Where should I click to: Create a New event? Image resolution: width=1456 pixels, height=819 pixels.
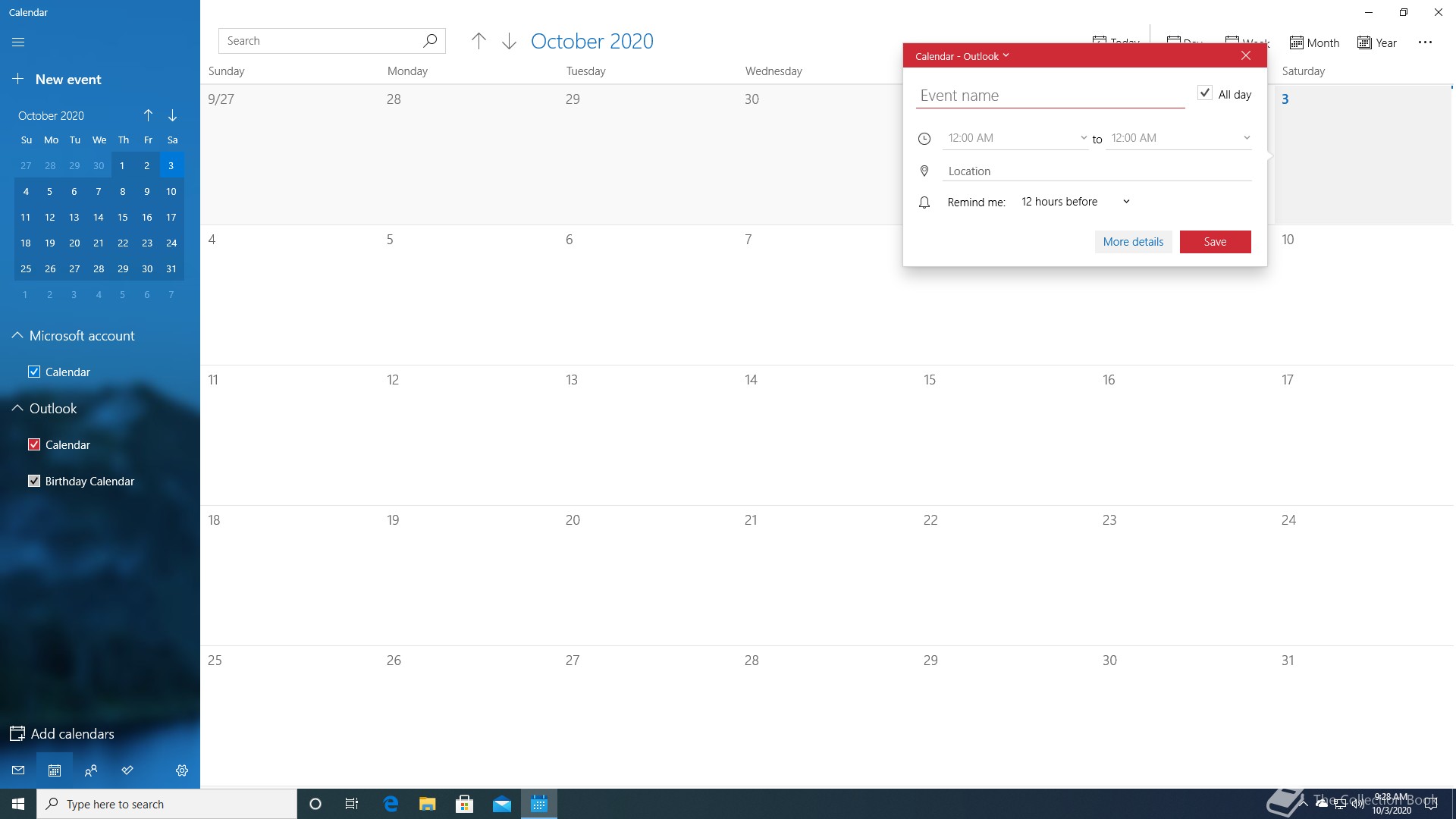pyautogui.click(x=58, y=80)
